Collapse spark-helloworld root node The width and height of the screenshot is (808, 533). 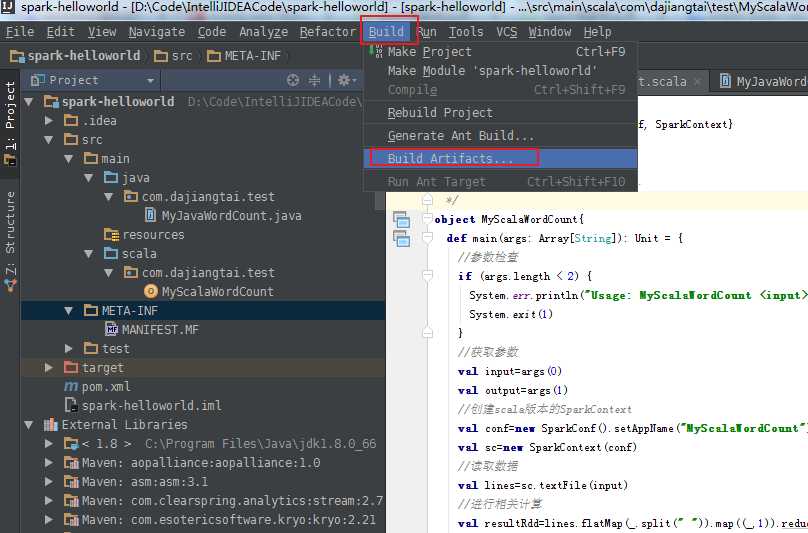pyautogui.click(x=29, y=102)
